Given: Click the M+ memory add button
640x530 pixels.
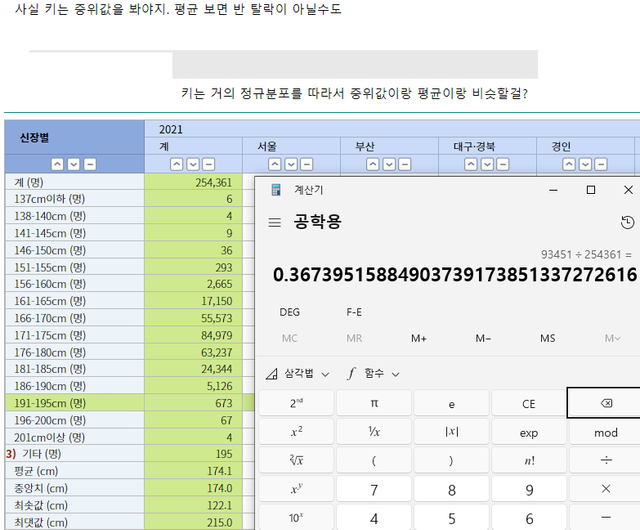Looking at the screenshot, I should (419, 338).
